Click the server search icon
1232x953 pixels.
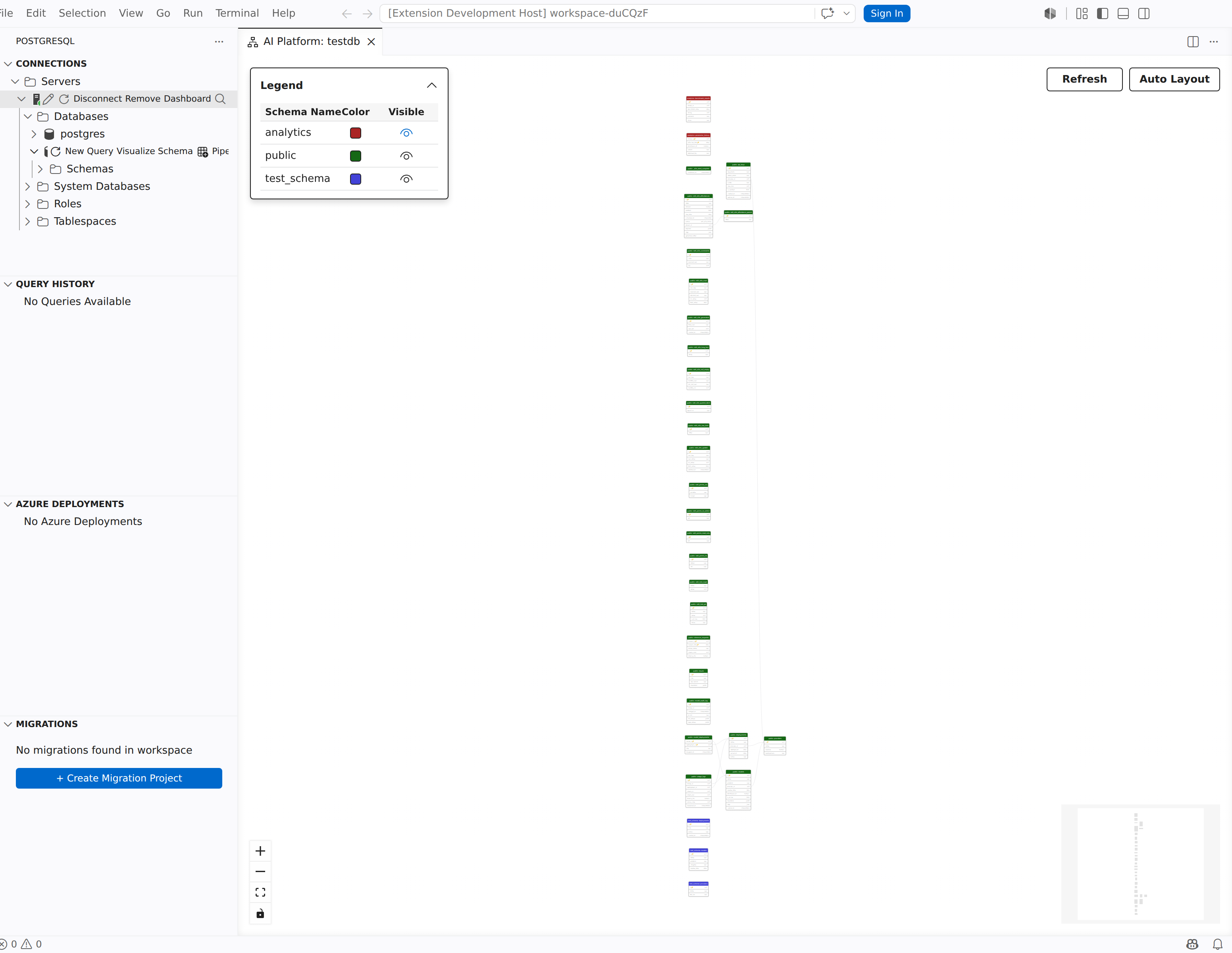click(x=221, y=99)
